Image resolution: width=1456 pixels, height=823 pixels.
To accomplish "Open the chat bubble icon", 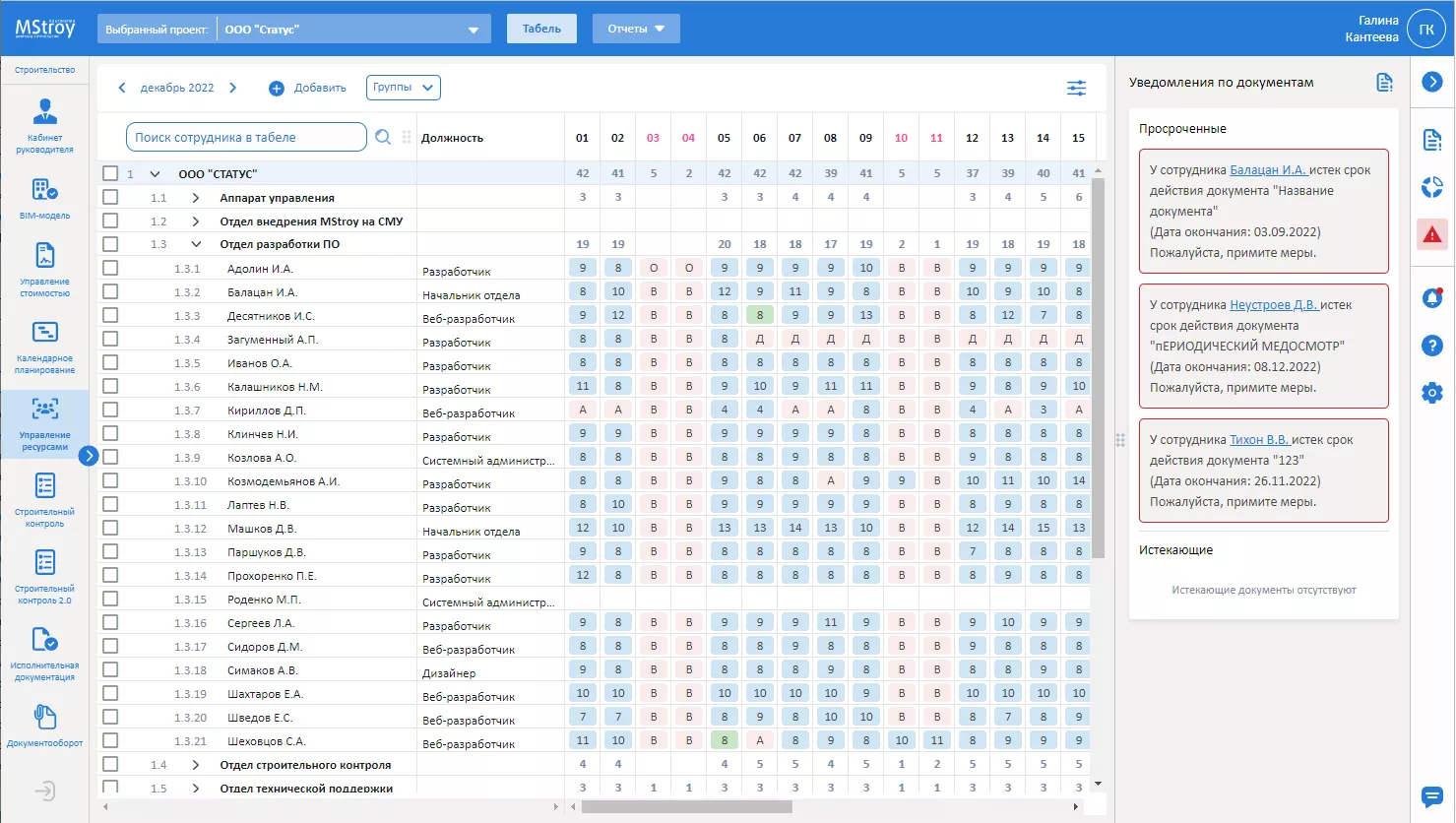I will tap(1431, 796).
